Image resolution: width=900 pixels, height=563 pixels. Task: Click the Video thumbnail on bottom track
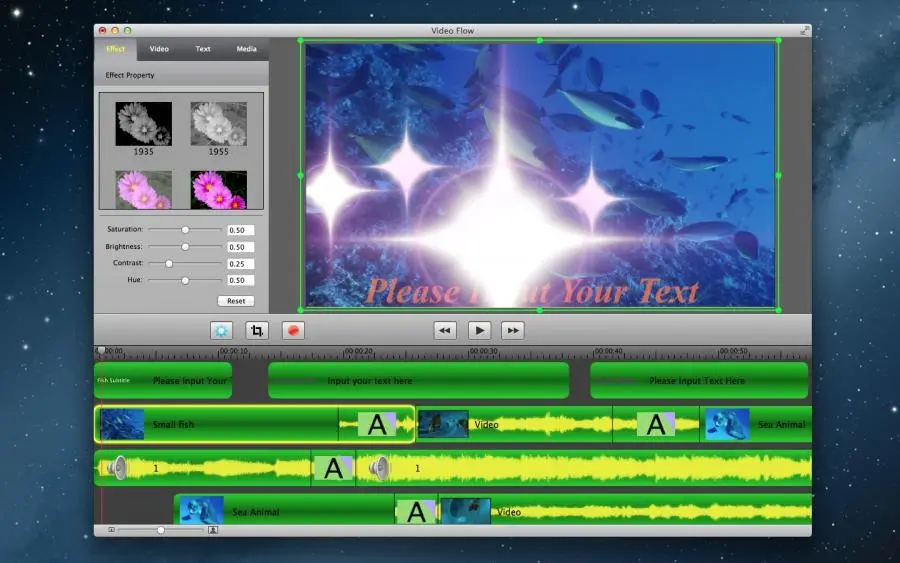point(466,511)
